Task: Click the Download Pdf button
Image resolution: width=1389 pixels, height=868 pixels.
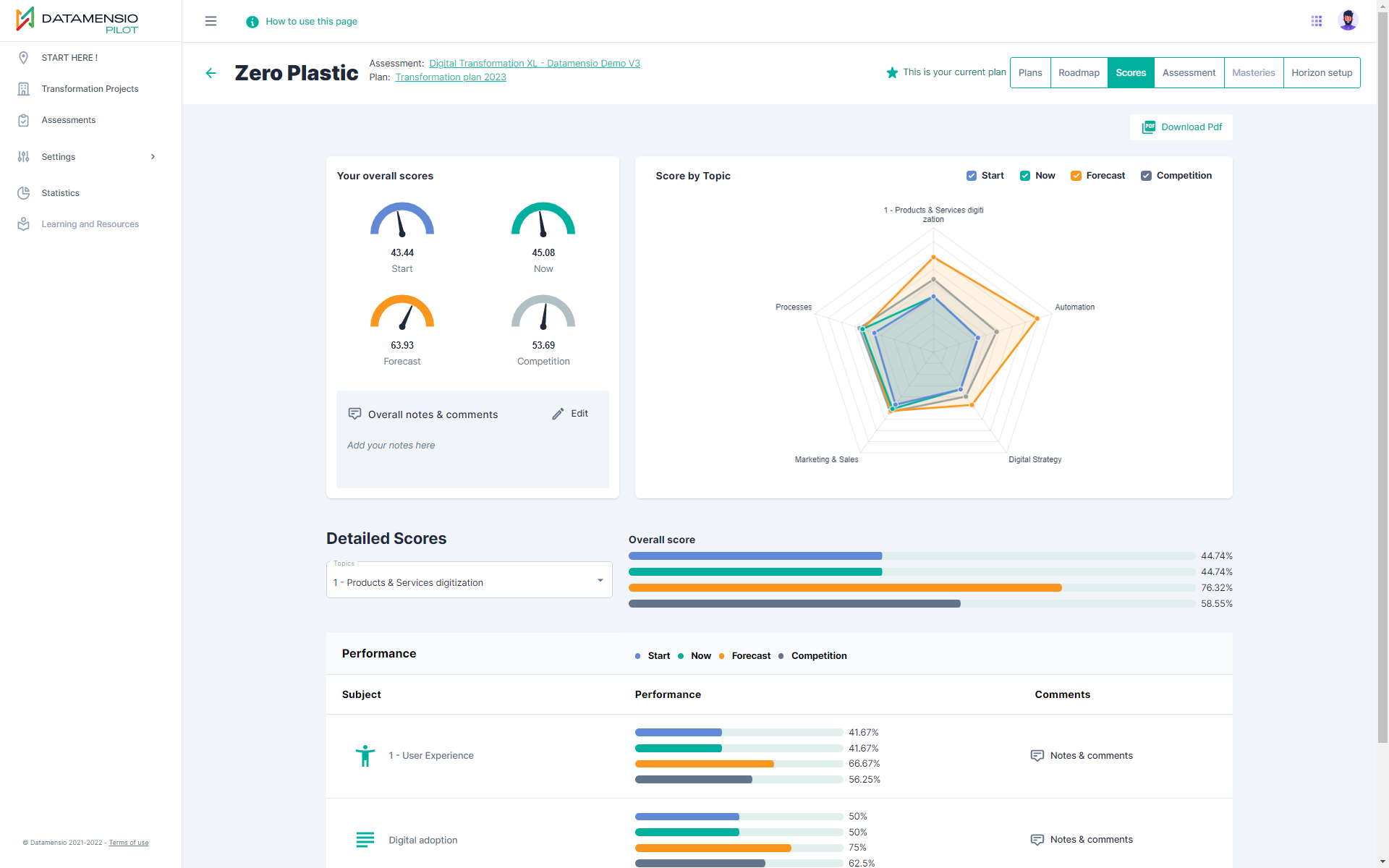Action: 1181,127
